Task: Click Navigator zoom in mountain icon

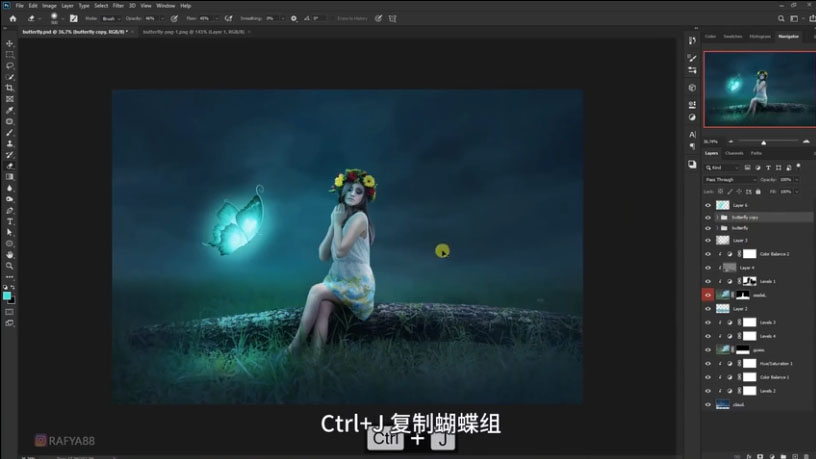Action: (x=806, y=142)
